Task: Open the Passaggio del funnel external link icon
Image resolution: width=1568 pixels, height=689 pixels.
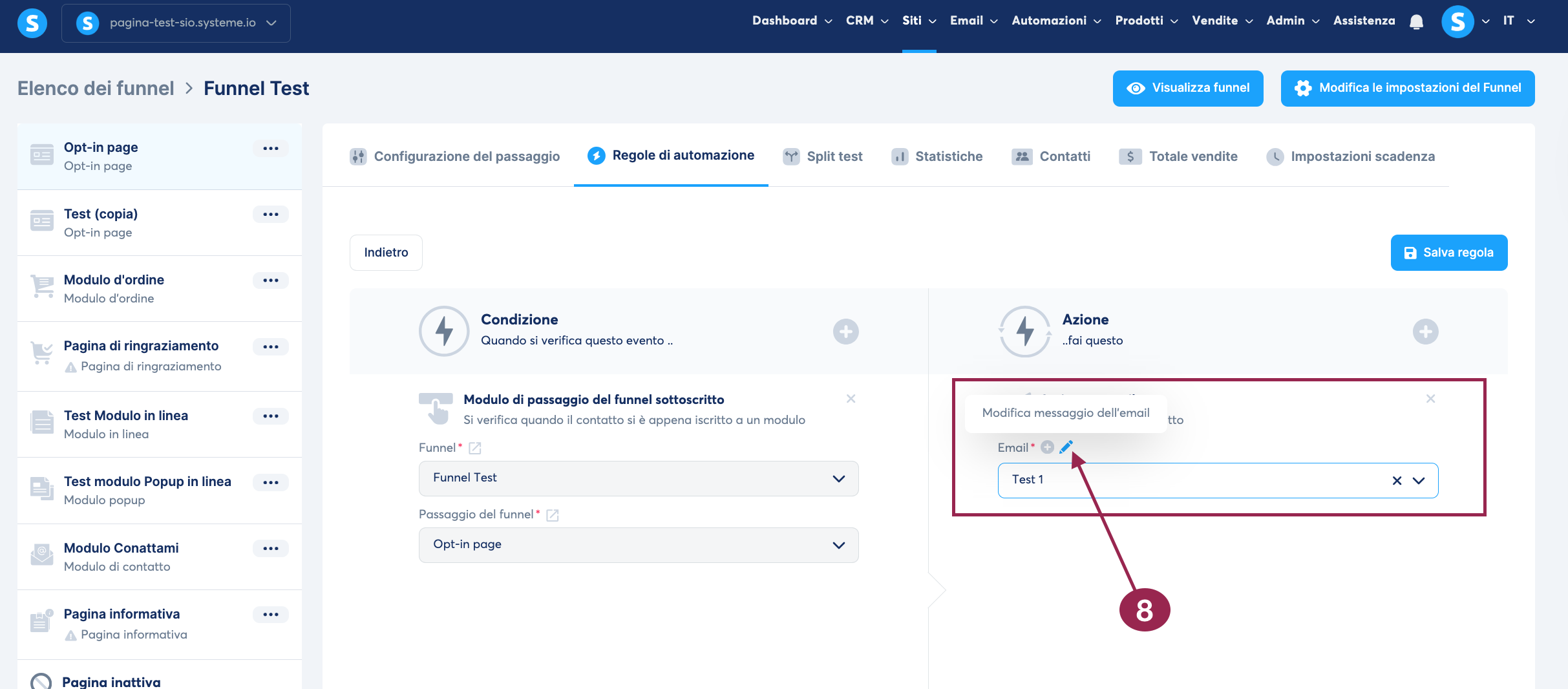Action: 552,515
